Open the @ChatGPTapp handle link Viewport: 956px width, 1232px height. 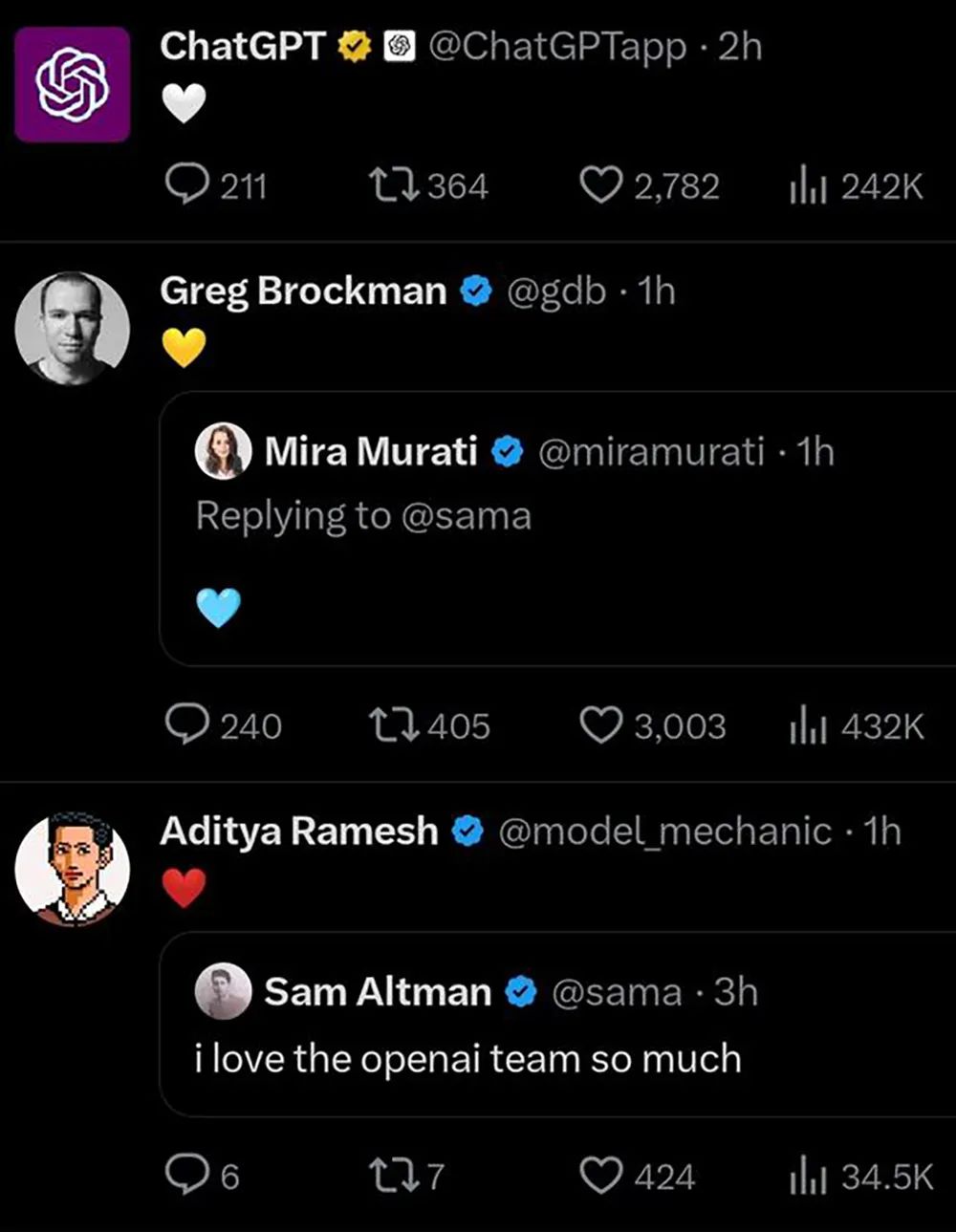pyautogui.click(x=557, y=46)
